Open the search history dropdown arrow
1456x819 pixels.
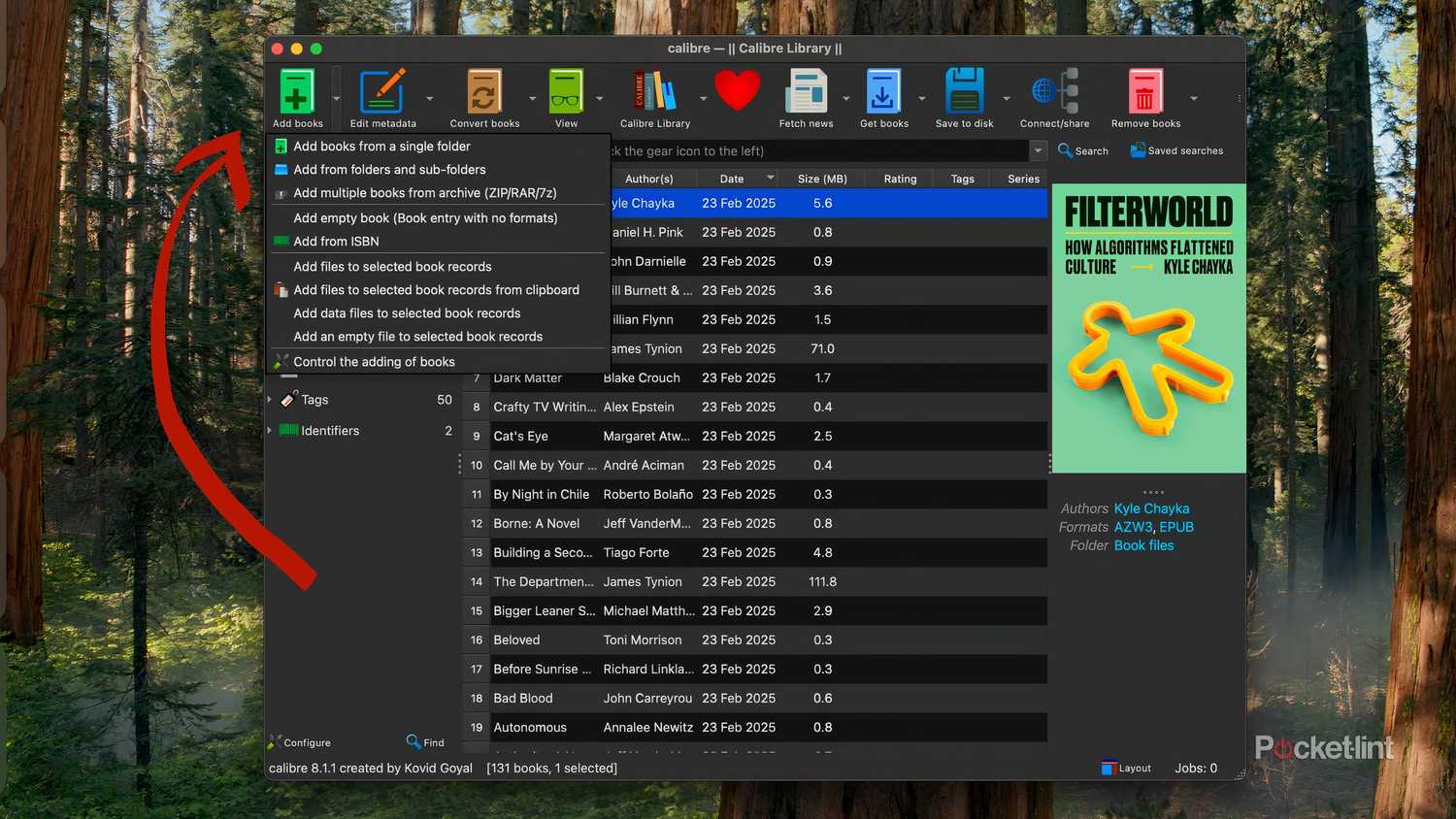click(x=1039, y=150)
